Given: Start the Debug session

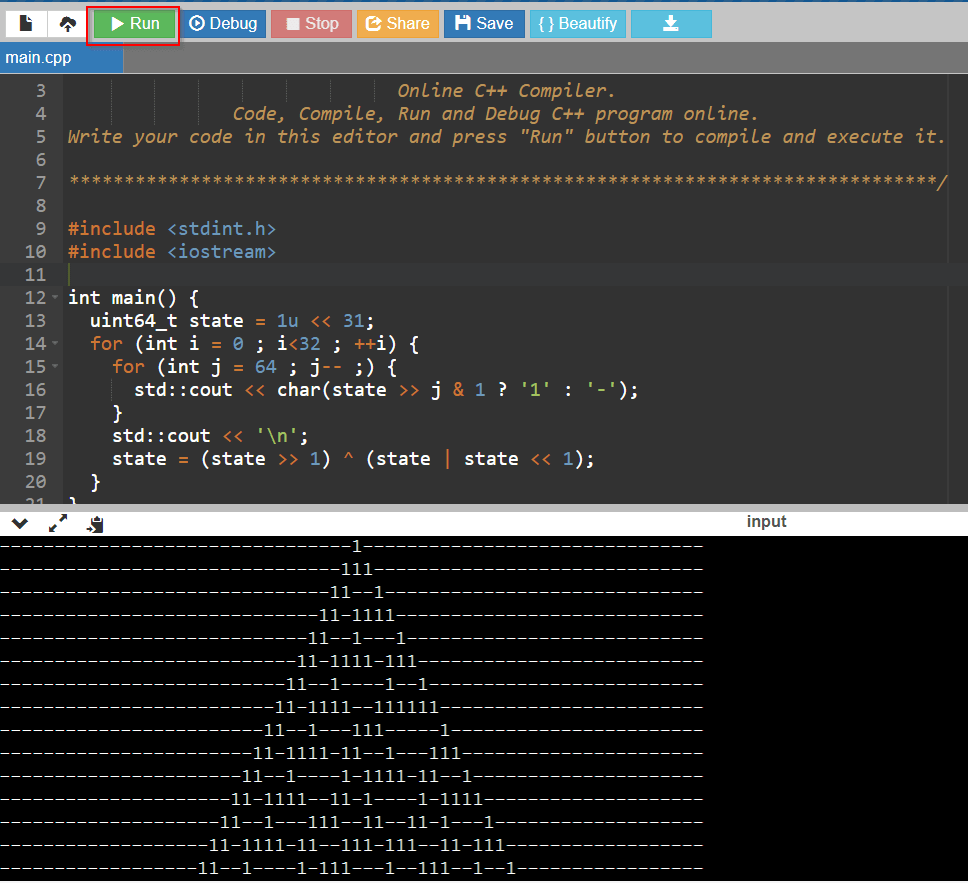Looking at the screenshot, I should tap(223, 24).
